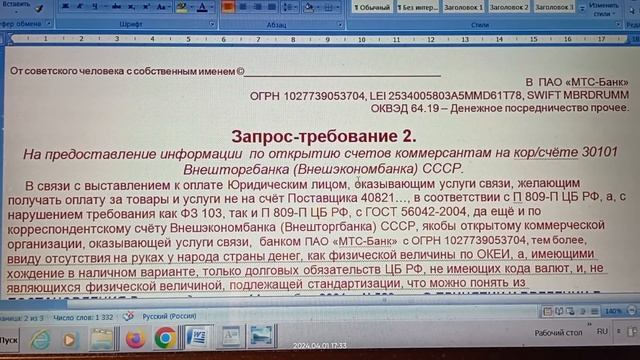The width and height of the screenshot is (640, 360).
Task: Open the picture viewer taskbar item
Action: pos(261,336)
